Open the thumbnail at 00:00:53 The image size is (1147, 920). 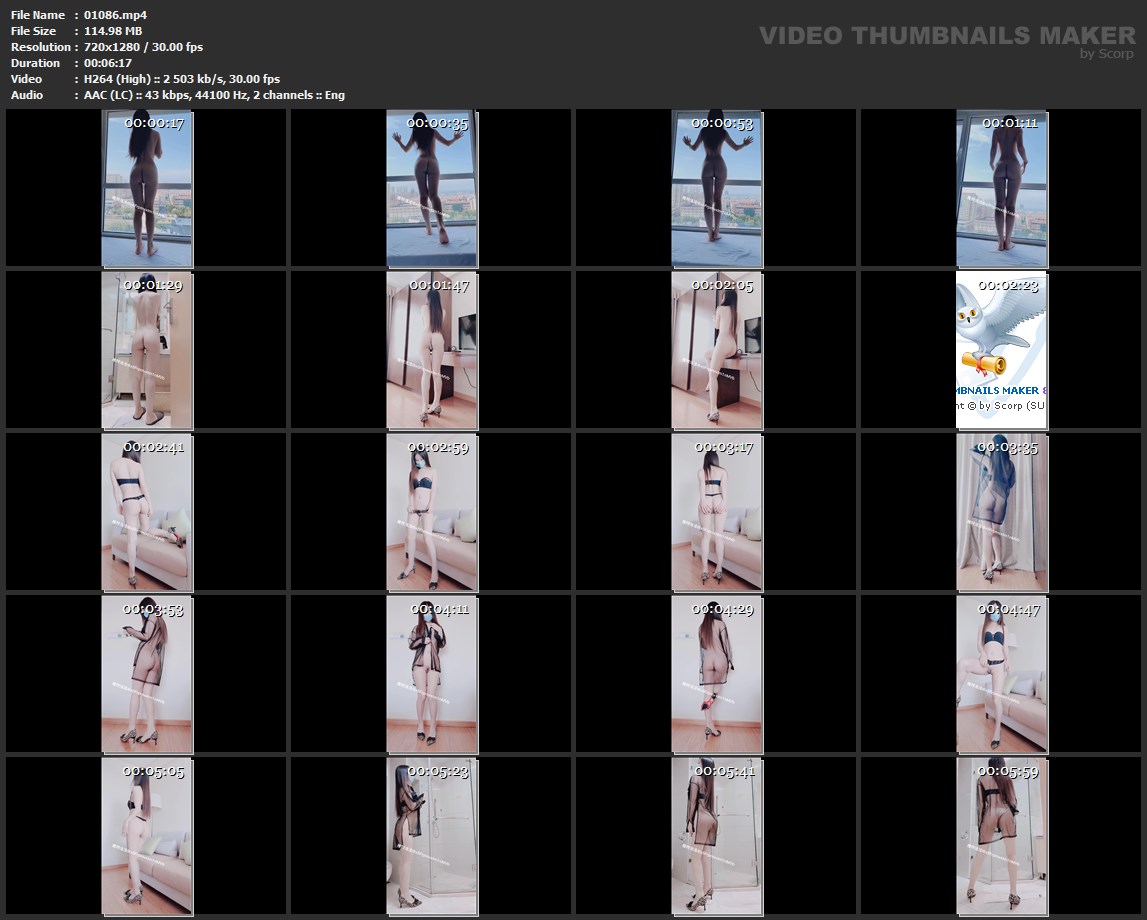pyautogui.click(x=717, y=188)
